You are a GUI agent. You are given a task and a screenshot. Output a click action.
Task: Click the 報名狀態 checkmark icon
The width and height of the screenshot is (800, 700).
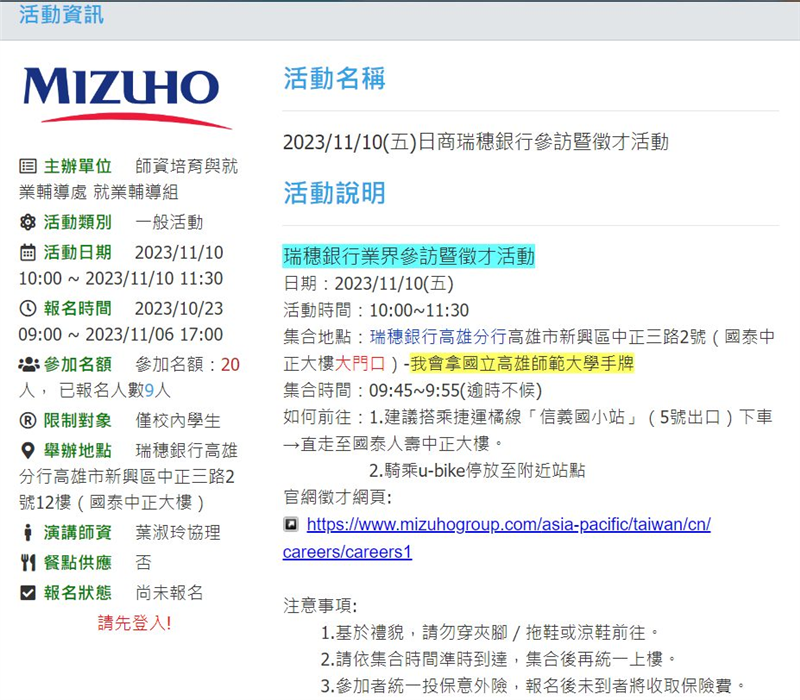pyautogui.click(x=28, y=592)
